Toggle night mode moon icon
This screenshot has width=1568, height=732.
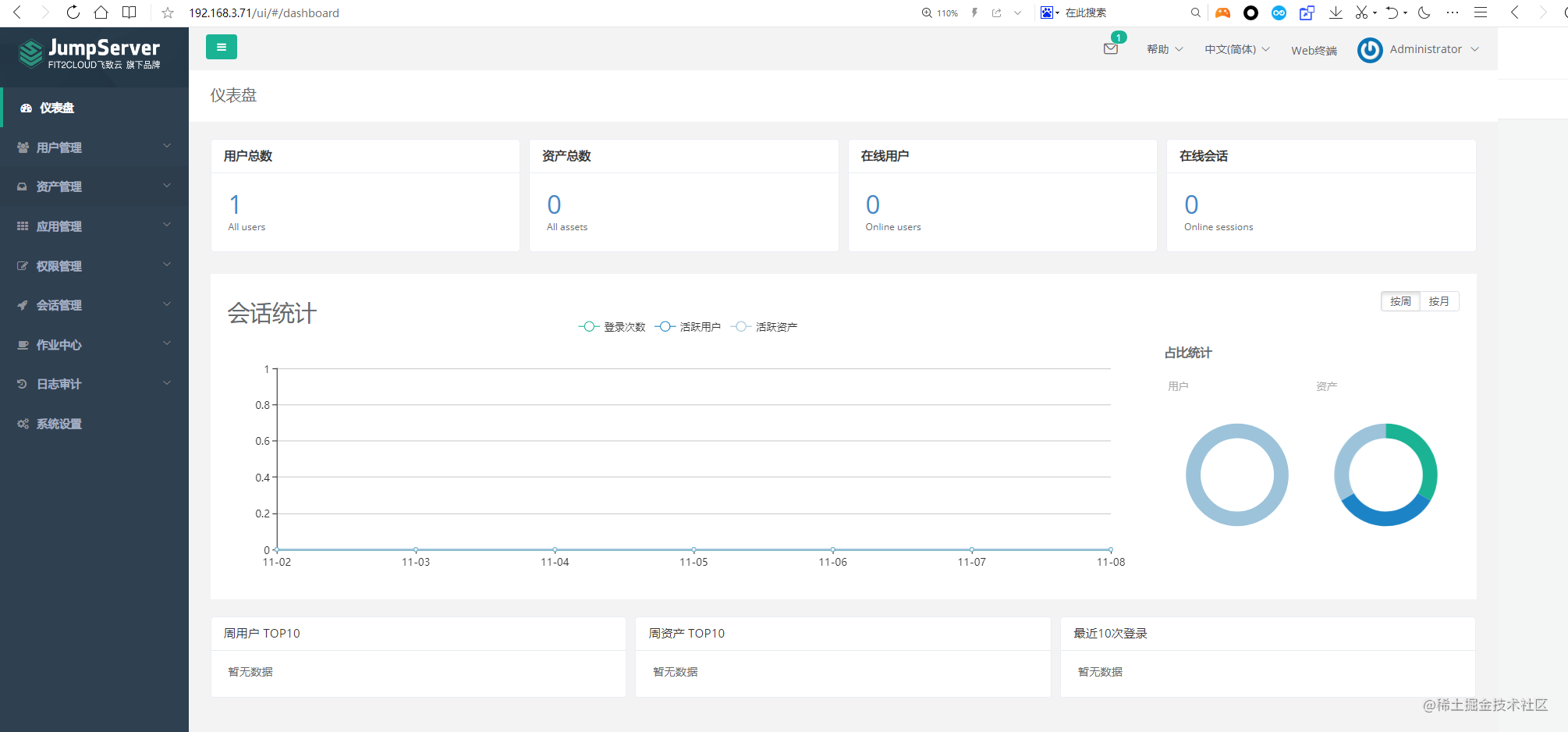coord(1424,12)
